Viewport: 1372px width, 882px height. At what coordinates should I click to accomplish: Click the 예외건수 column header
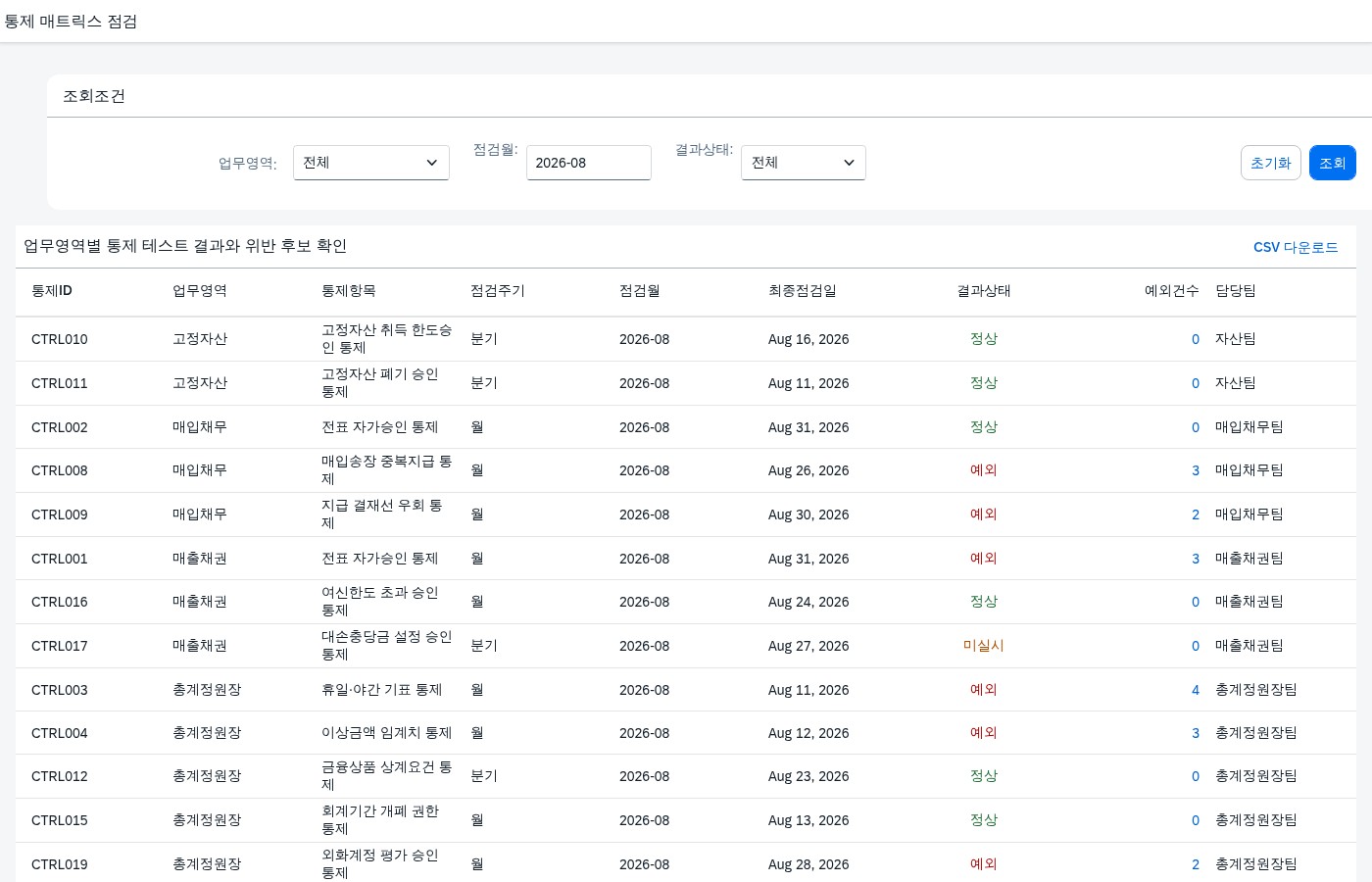1172,291
